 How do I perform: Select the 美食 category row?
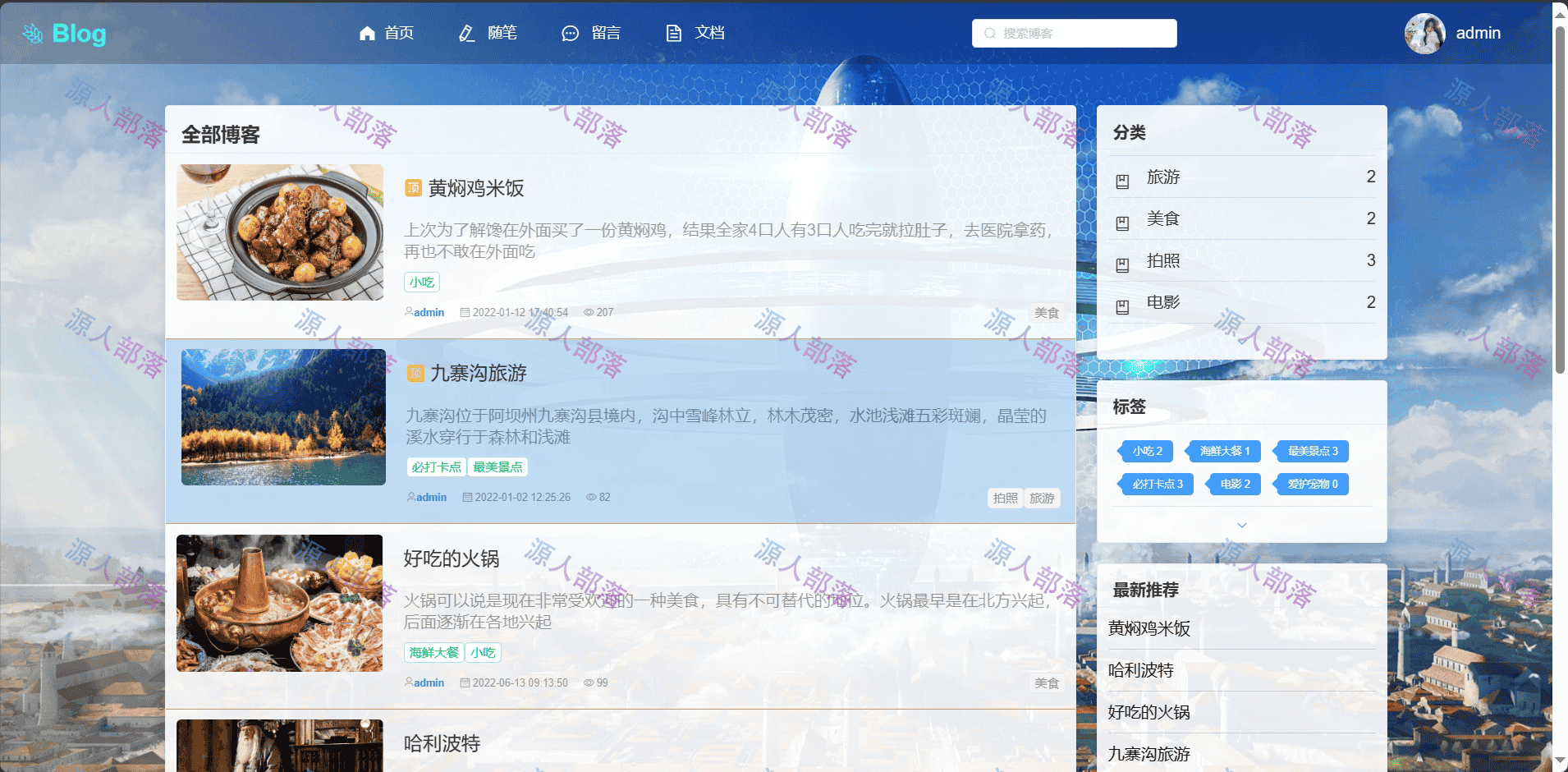click(1242, 218)
